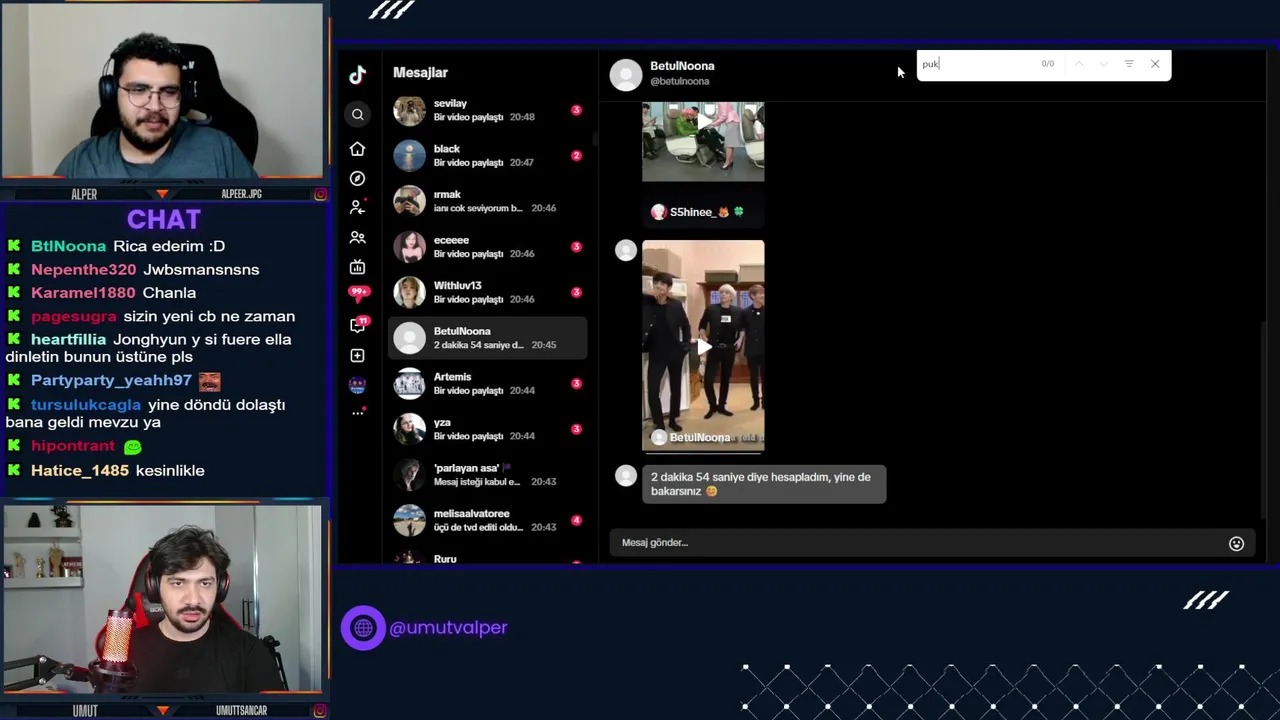Viewport: 1280px width, 720px height.
Task: Open the top shared video thumbnail
Action: pos(703,140)
